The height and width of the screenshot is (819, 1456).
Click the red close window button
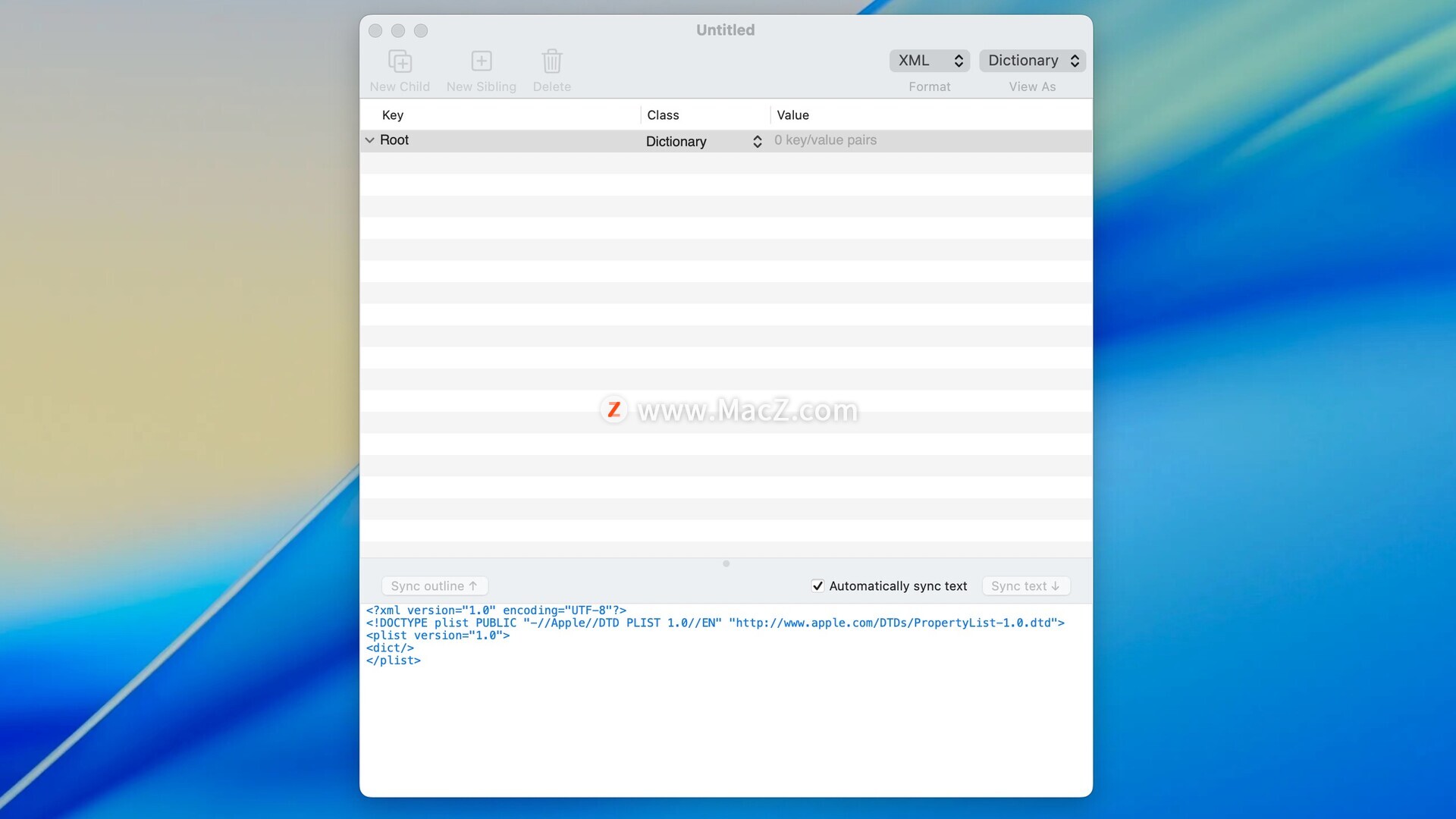pyautogui.click(x=375, y=30)
